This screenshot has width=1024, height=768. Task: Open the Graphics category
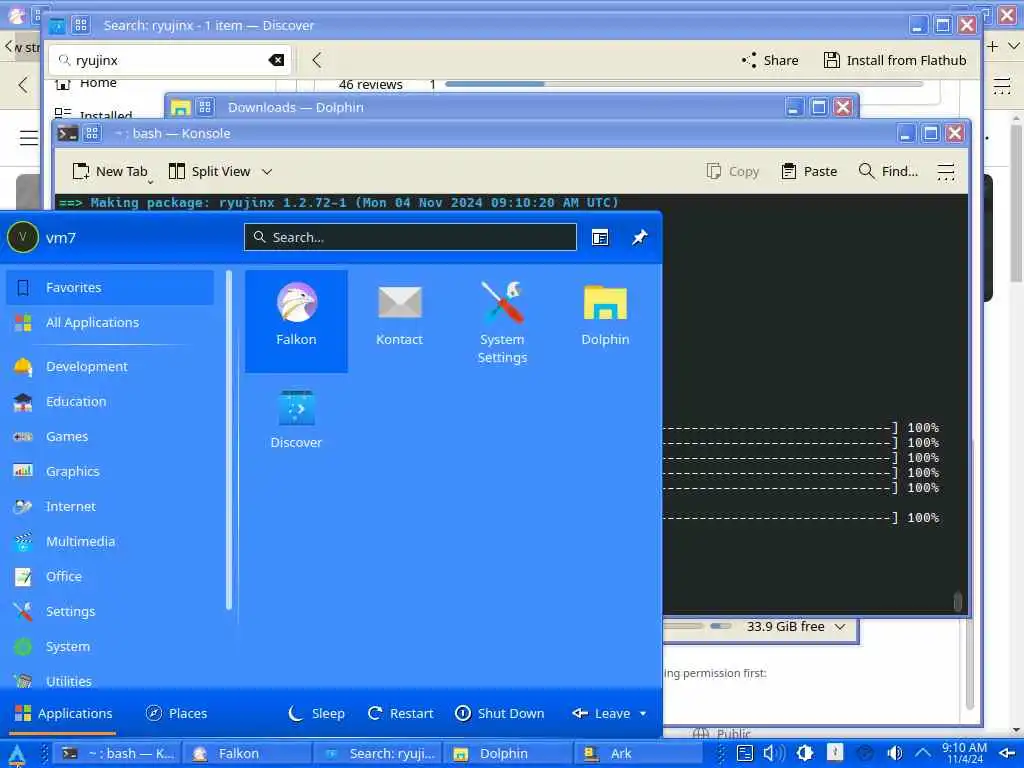pos(110,472)
